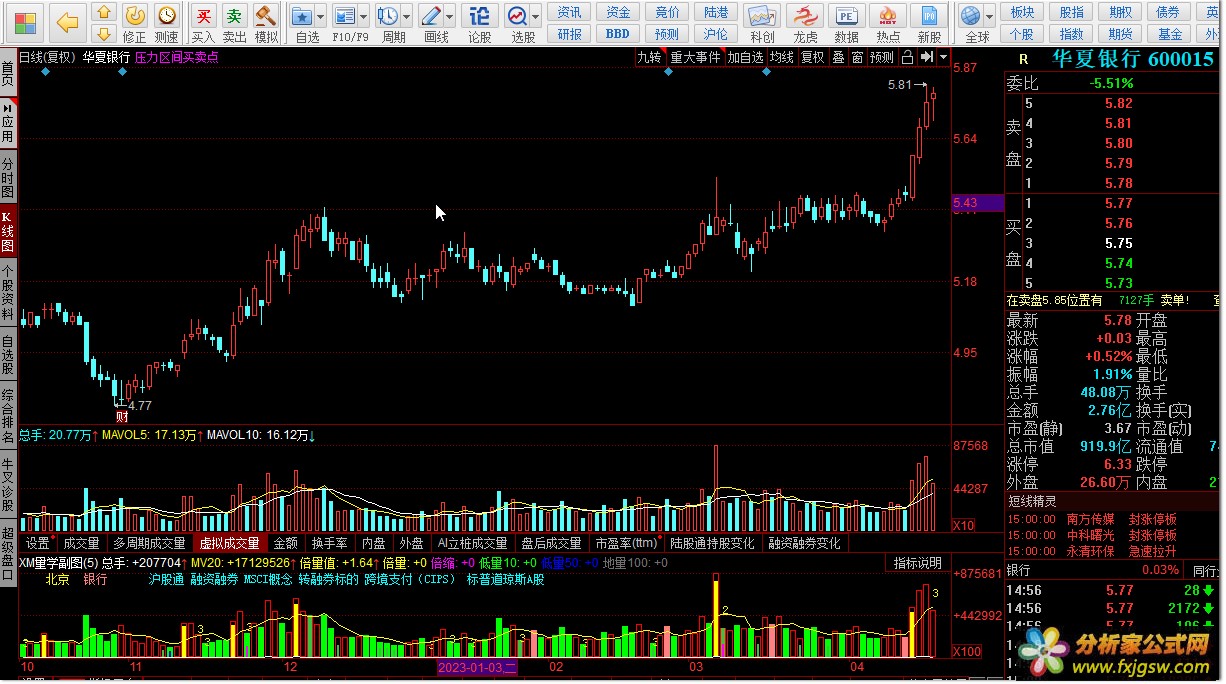Open the 测速 speed test tool
This screenshot has width=1226, height=684.
[x=167, y=23]
